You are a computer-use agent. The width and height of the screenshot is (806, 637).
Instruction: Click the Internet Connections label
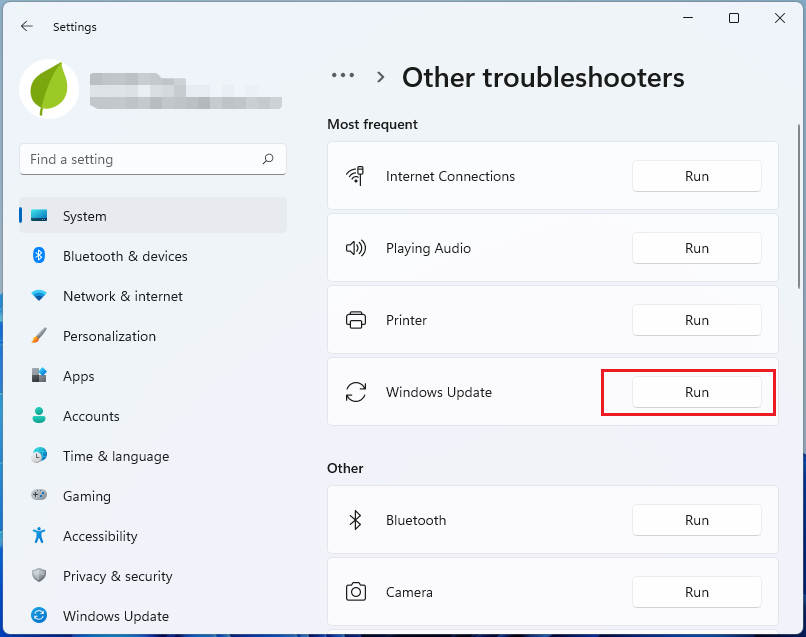coord(450,176)
